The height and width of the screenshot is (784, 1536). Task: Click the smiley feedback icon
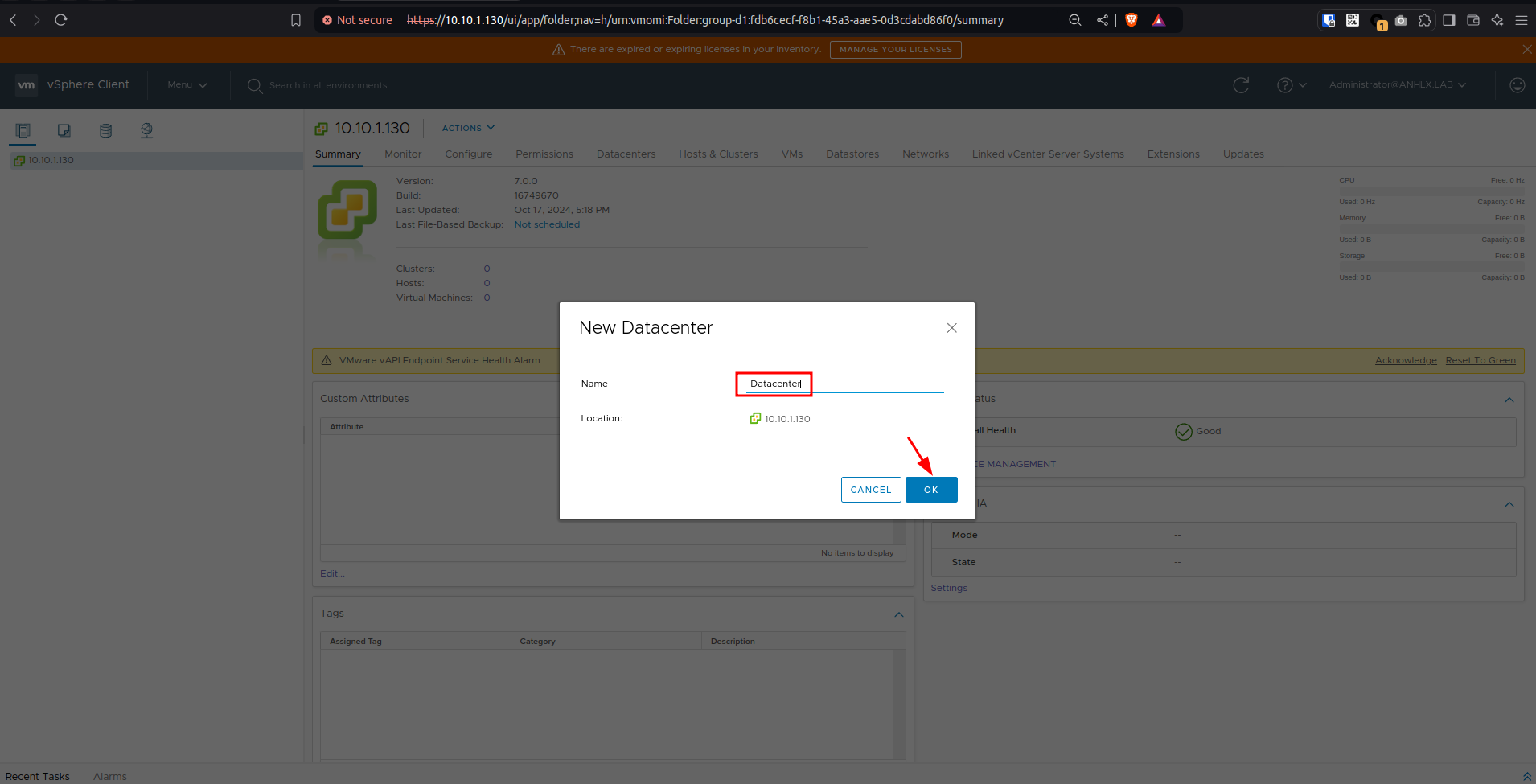(1517, 85)
